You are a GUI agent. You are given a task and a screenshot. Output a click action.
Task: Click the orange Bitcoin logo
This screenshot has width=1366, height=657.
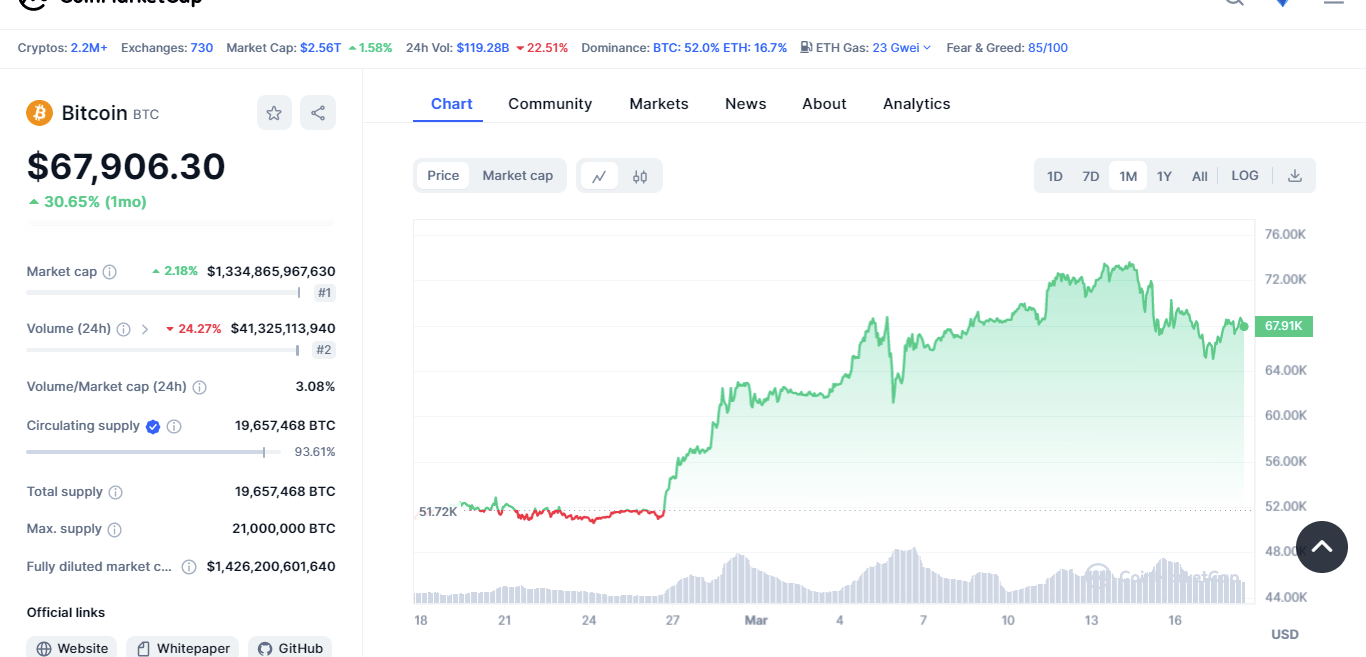pyautogui.click(x=39, y=113)
